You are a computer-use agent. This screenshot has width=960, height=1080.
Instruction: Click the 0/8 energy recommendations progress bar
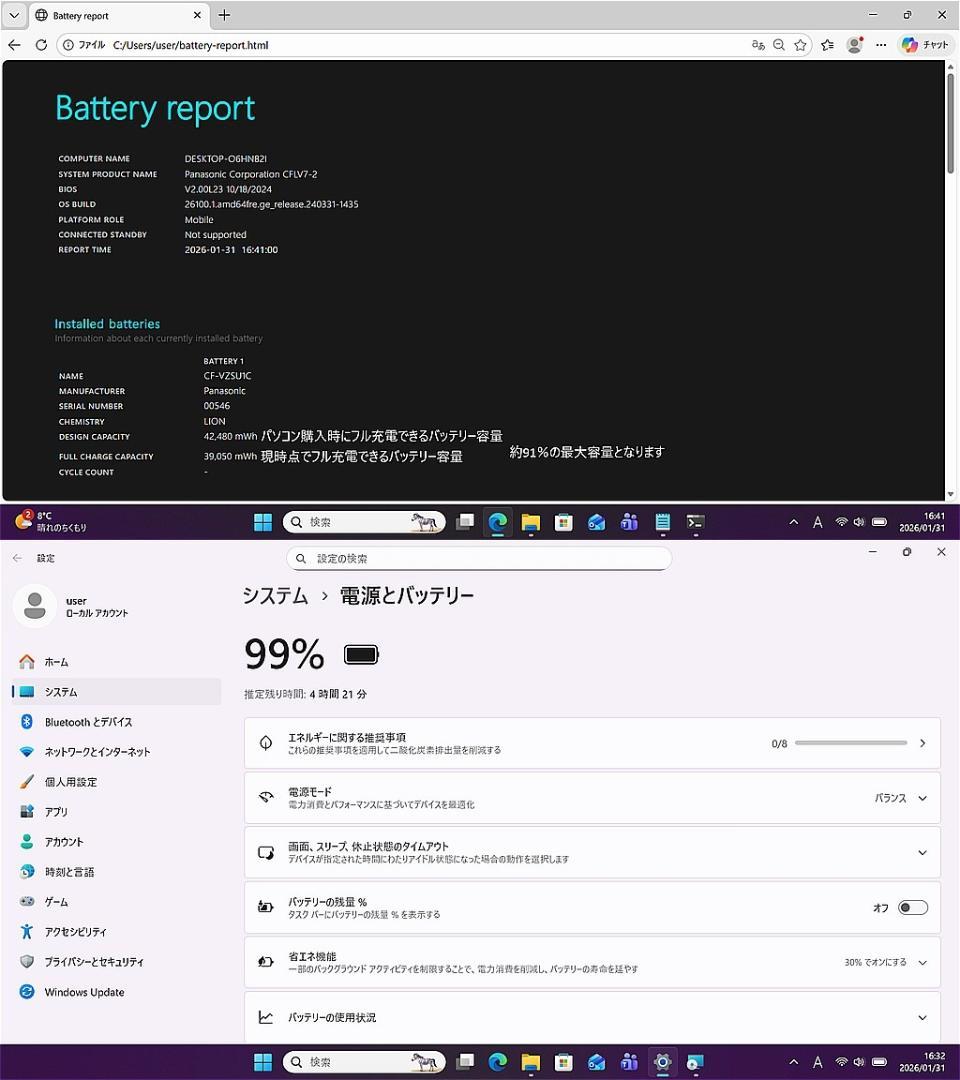click(849, 743)
